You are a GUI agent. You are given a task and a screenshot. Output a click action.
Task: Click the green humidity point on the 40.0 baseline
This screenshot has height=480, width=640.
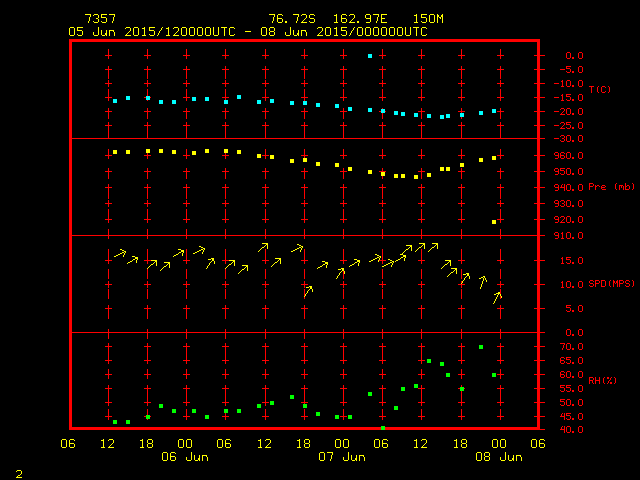pos(383,428)
